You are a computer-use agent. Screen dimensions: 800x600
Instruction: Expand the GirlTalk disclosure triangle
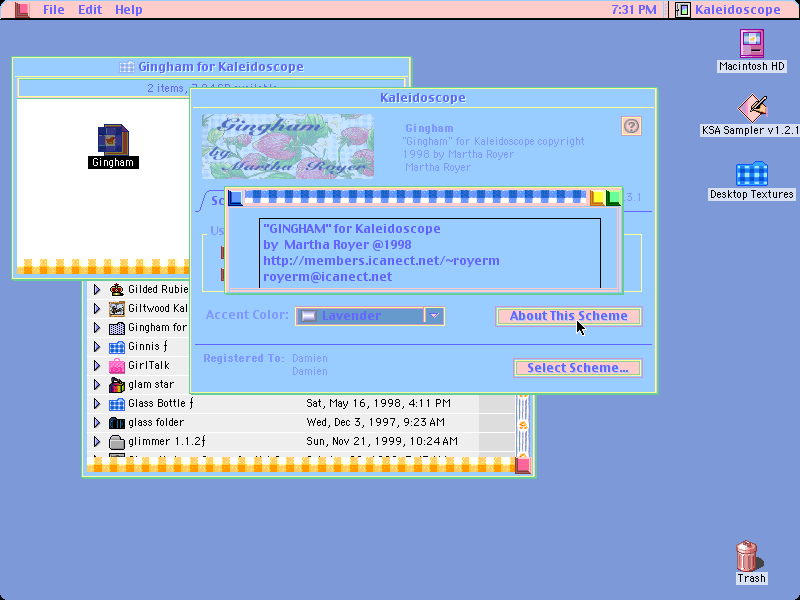(x=97, y=366)
